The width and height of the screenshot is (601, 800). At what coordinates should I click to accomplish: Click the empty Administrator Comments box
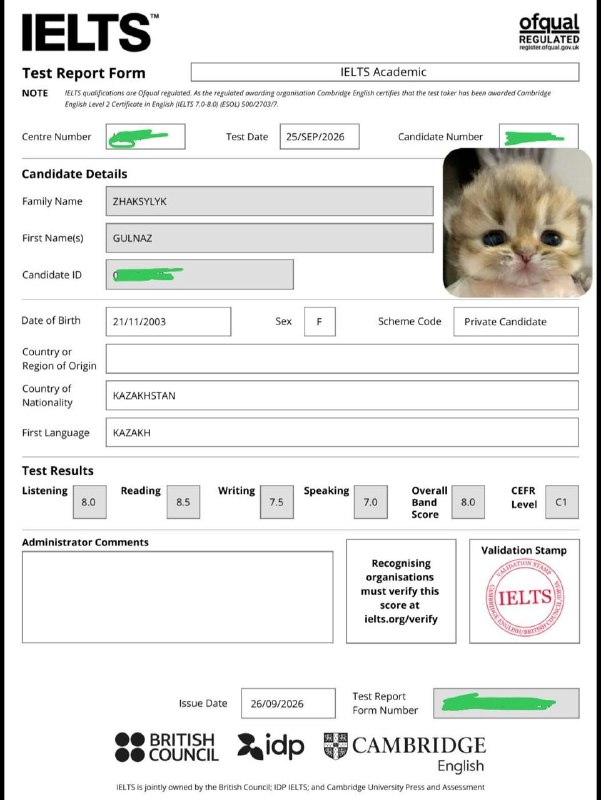[x=178, y=597]
